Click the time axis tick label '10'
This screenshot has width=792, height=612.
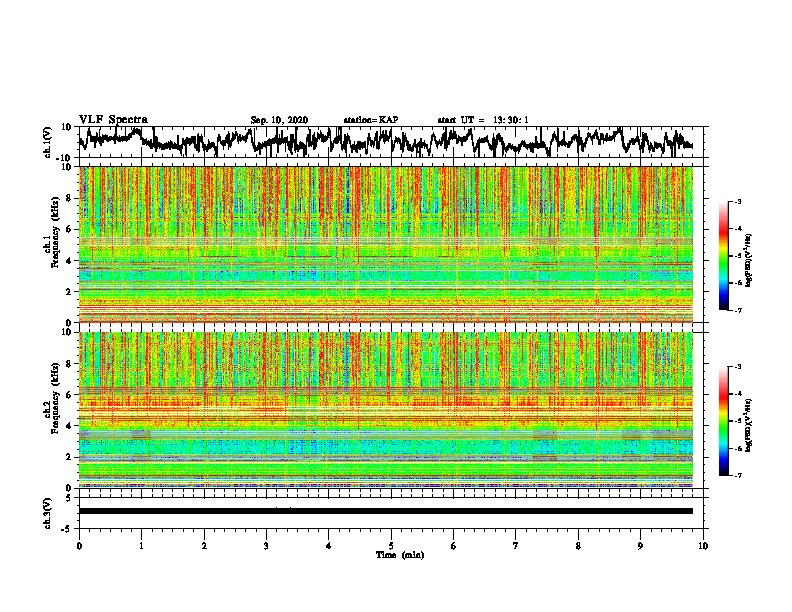[703, 546]
